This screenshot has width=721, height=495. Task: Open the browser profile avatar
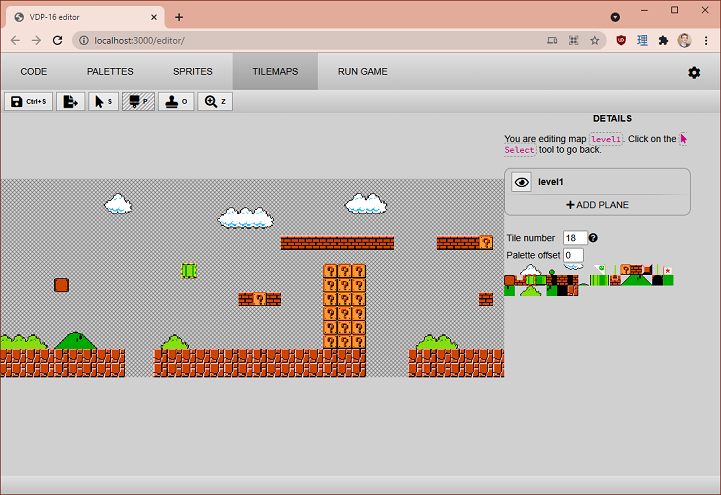click(684, 40)
